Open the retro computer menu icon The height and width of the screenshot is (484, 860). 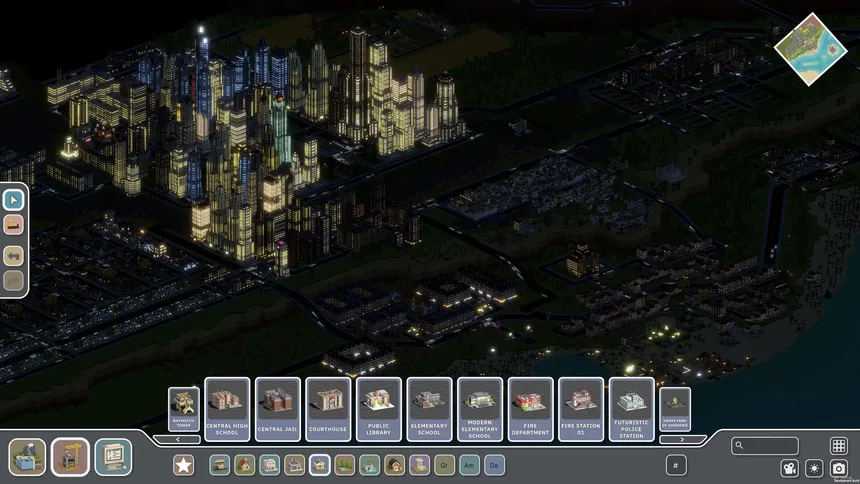point(113,457)
